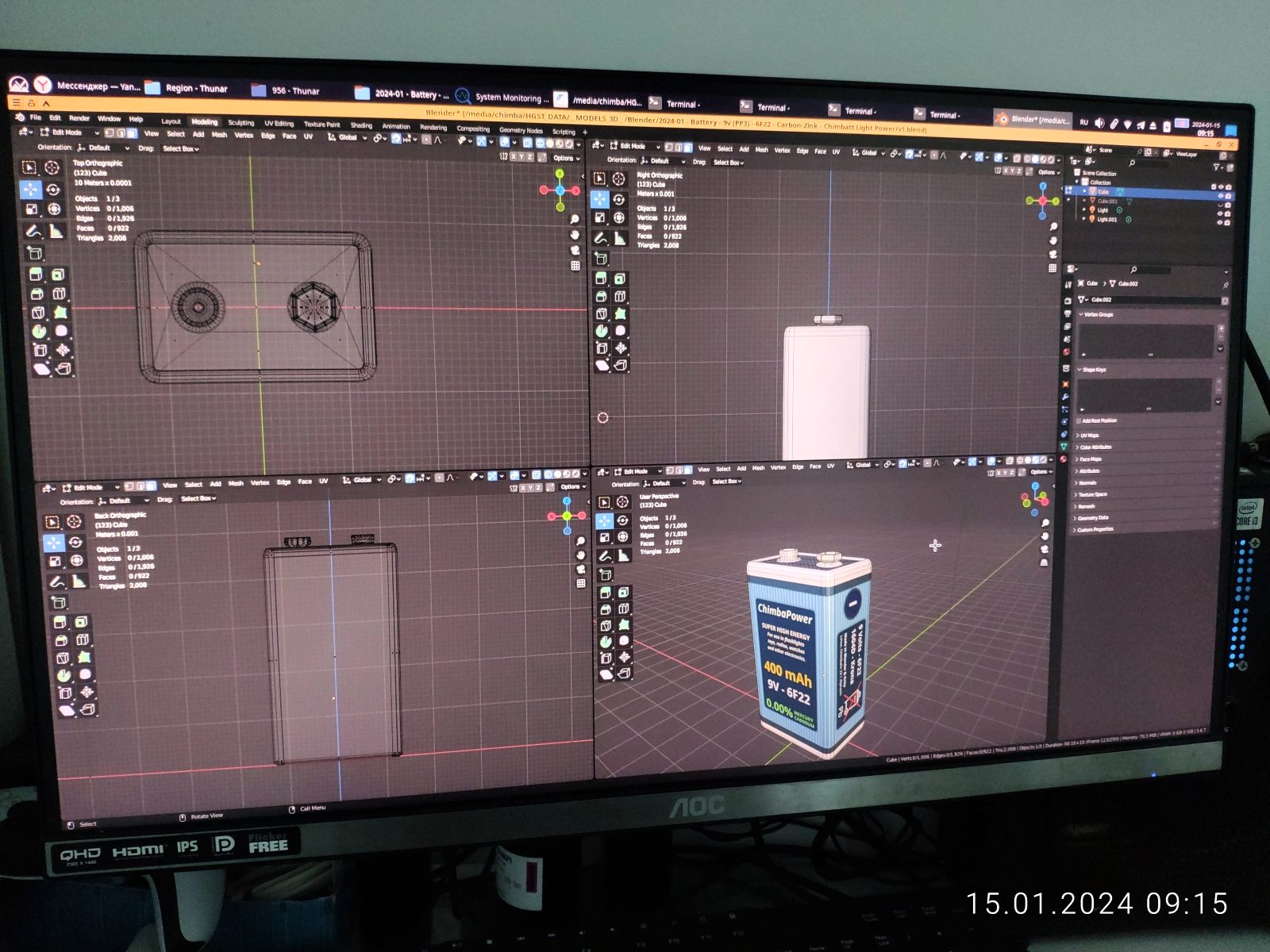Open the 956 - Thunar taskbar window
Viewport: 1270px width, 952px height.
(x=286, y=90)
